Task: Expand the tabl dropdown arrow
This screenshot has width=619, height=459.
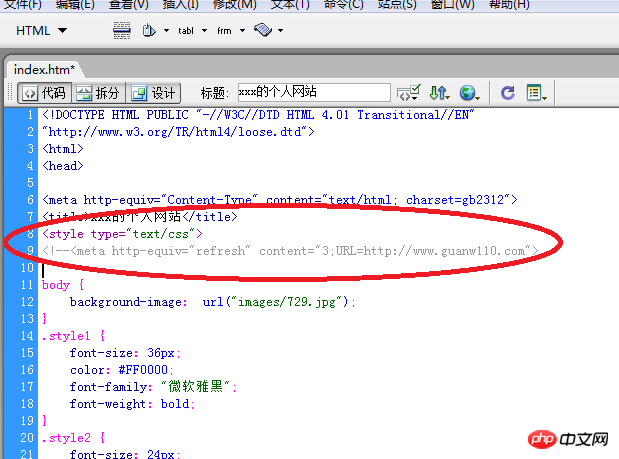Action: coord(204,30)
